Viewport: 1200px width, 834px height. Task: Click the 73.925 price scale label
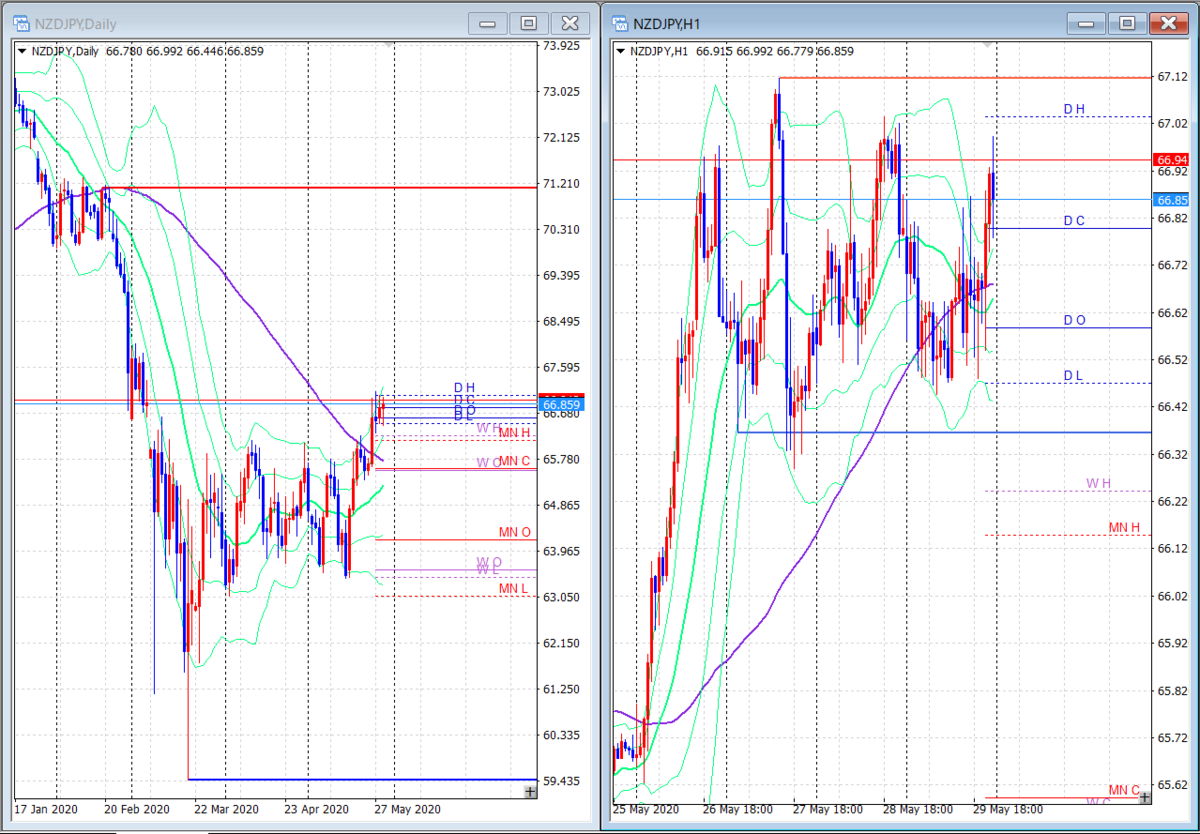click(561, 46)
